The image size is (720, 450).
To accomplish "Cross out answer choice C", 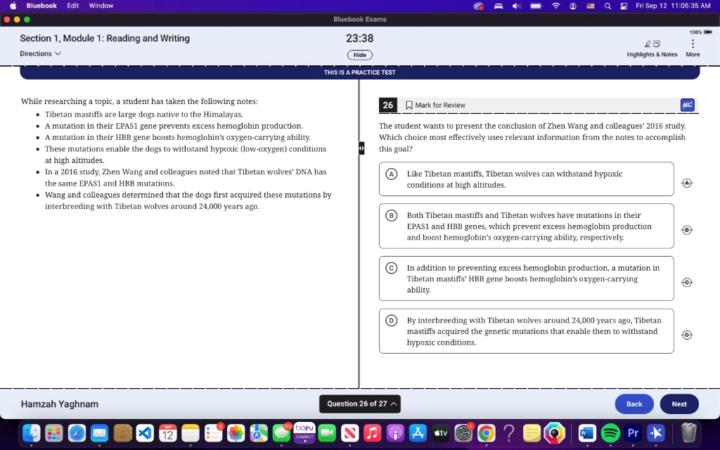I will pyautogui.click(x=686, y=282).
